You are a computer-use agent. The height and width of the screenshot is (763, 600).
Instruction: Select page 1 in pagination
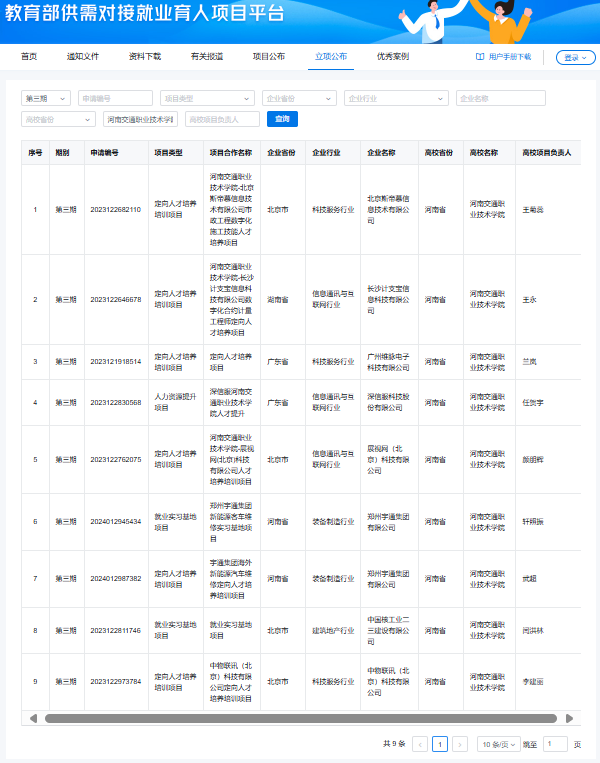coord(440,744)
